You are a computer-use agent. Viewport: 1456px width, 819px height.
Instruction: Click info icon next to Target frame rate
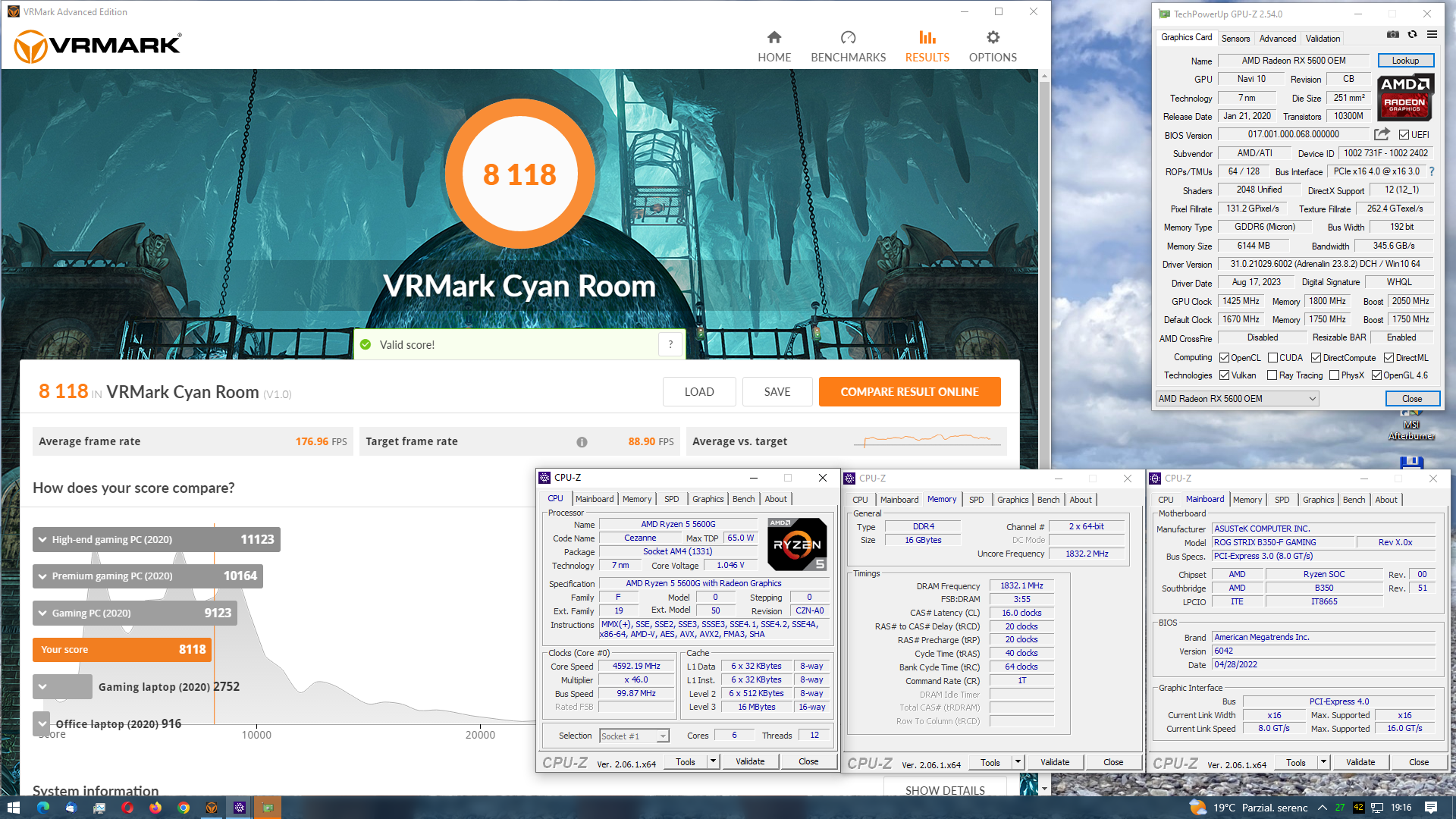tap(582, 442)
